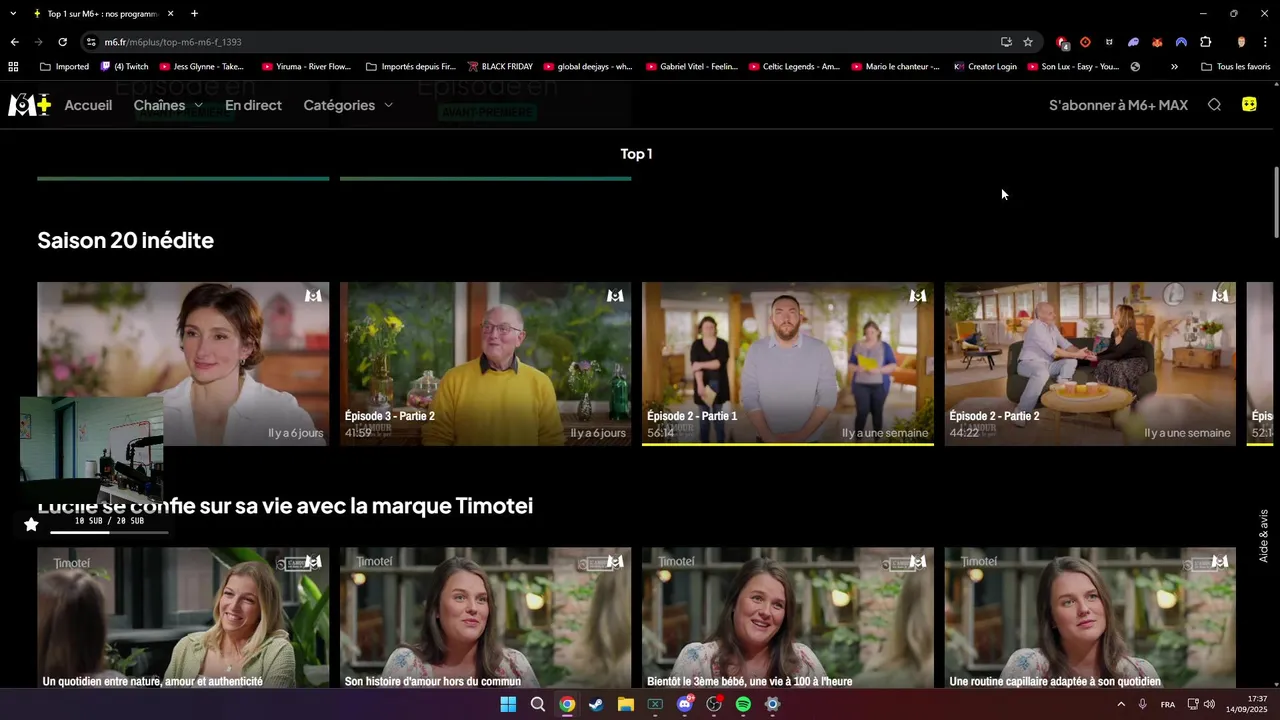Click the M6+ logo

[x=29, y=105]
